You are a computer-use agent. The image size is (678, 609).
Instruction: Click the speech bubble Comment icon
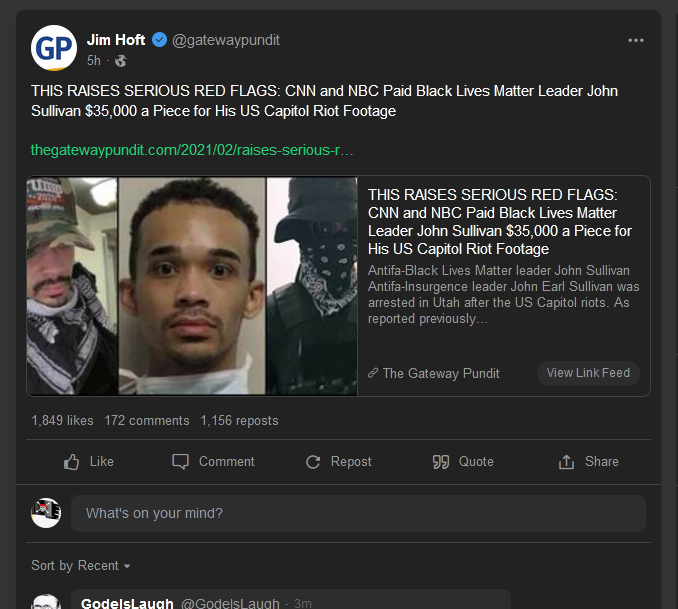point(180,462)
